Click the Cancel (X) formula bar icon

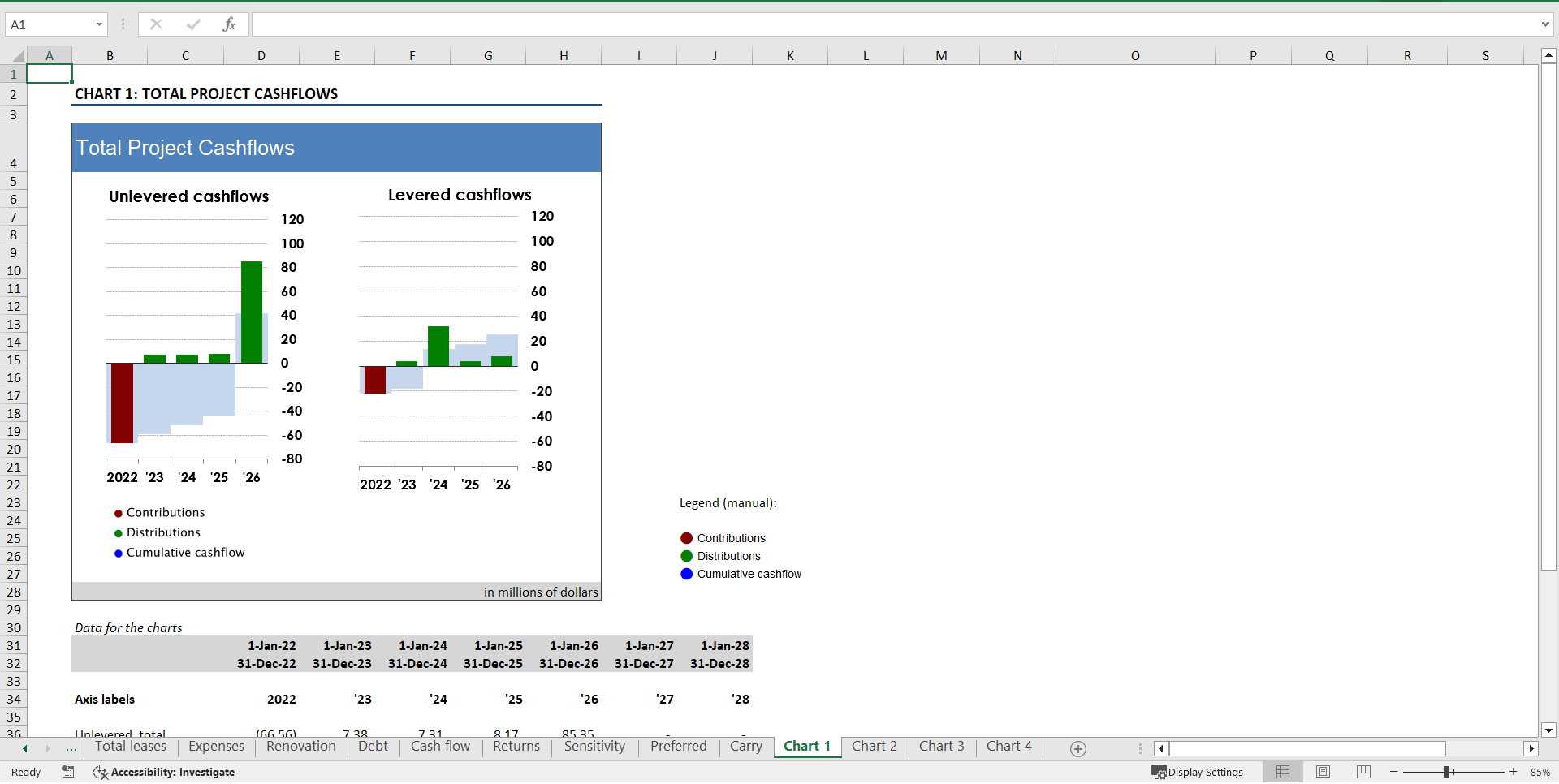coord(156,24)
